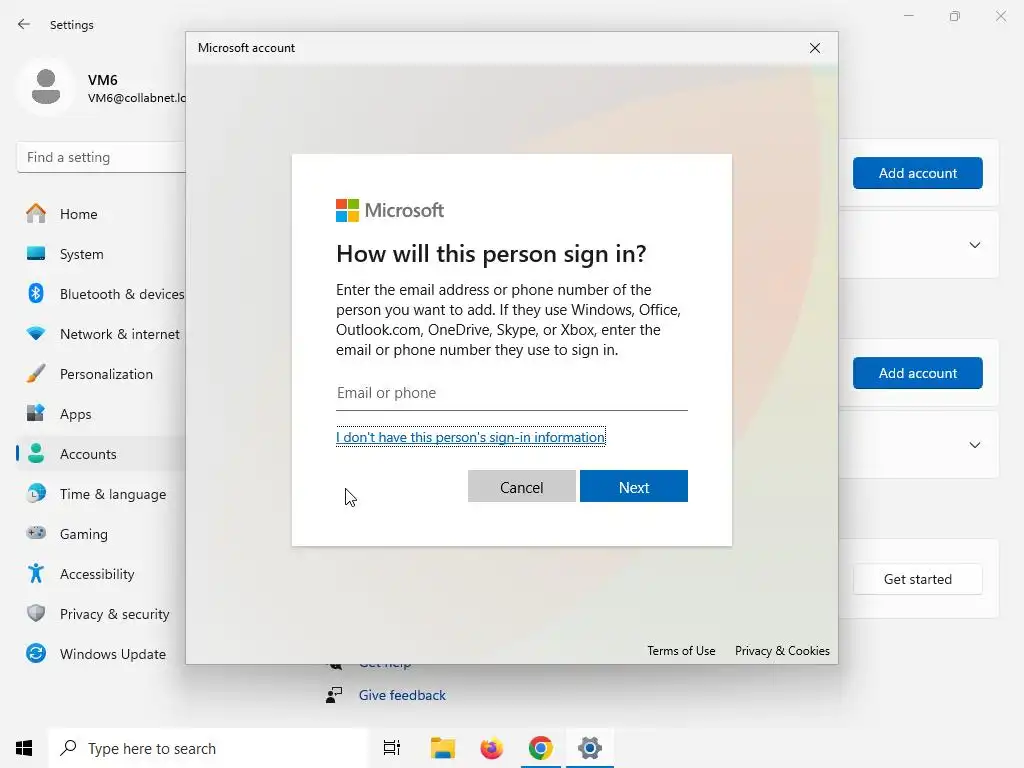
Task: Close the Microsoft account dialog
Action: click(814, 48)
